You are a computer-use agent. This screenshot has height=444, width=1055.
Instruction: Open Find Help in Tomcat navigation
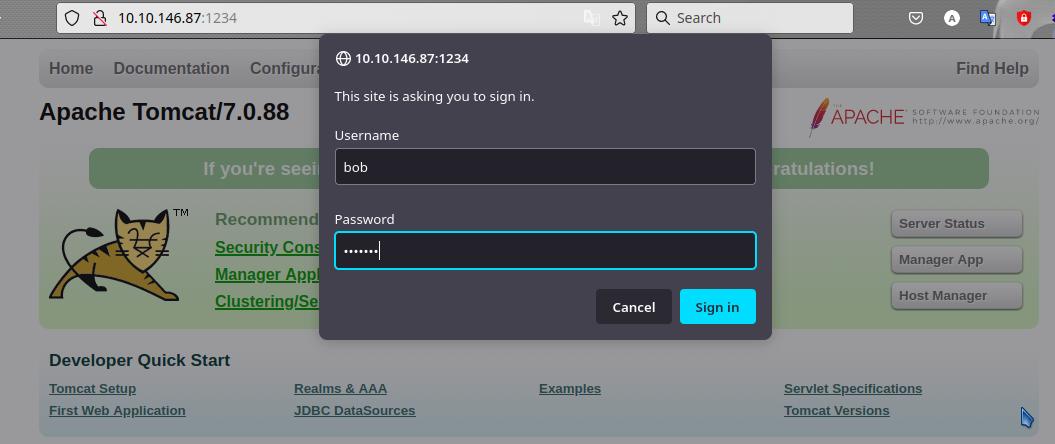pos(992,69)
